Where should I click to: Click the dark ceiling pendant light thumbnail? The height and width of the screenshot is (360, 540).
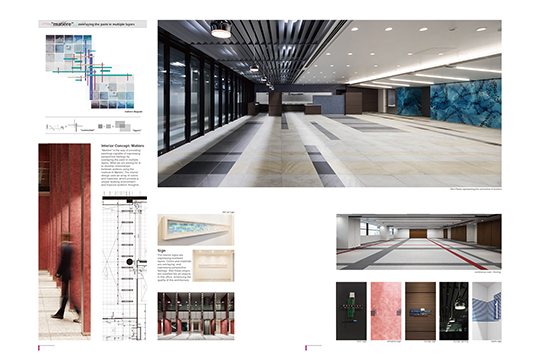(454, 311)
